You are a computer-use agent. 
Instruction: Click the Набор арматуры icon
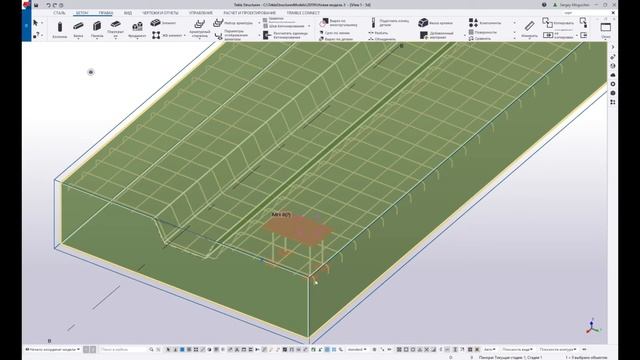[218, 23]
